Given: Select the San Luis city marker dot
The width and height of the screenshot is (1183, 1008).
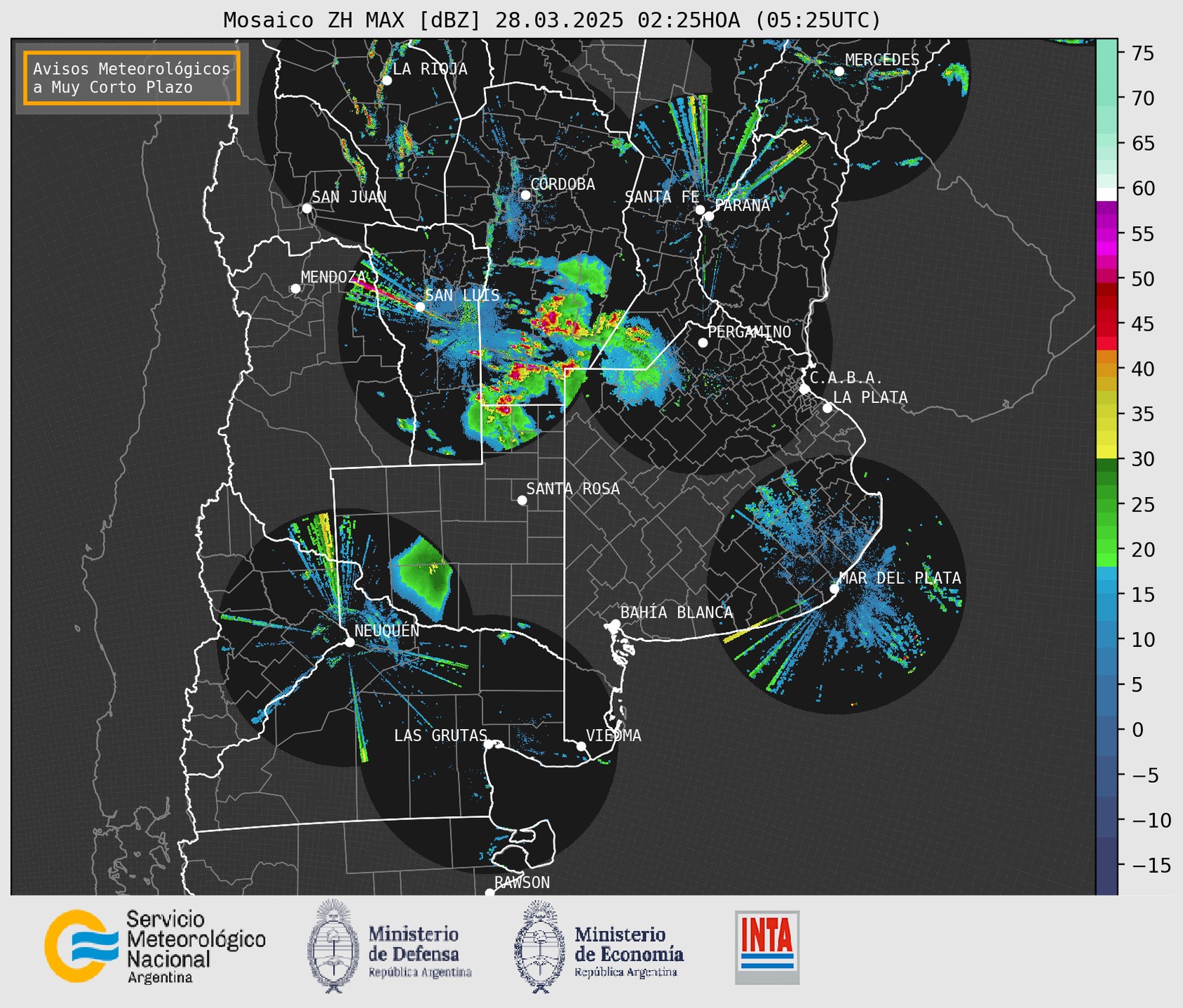Looking at the screenshot, I should click(x=419, y=306).
